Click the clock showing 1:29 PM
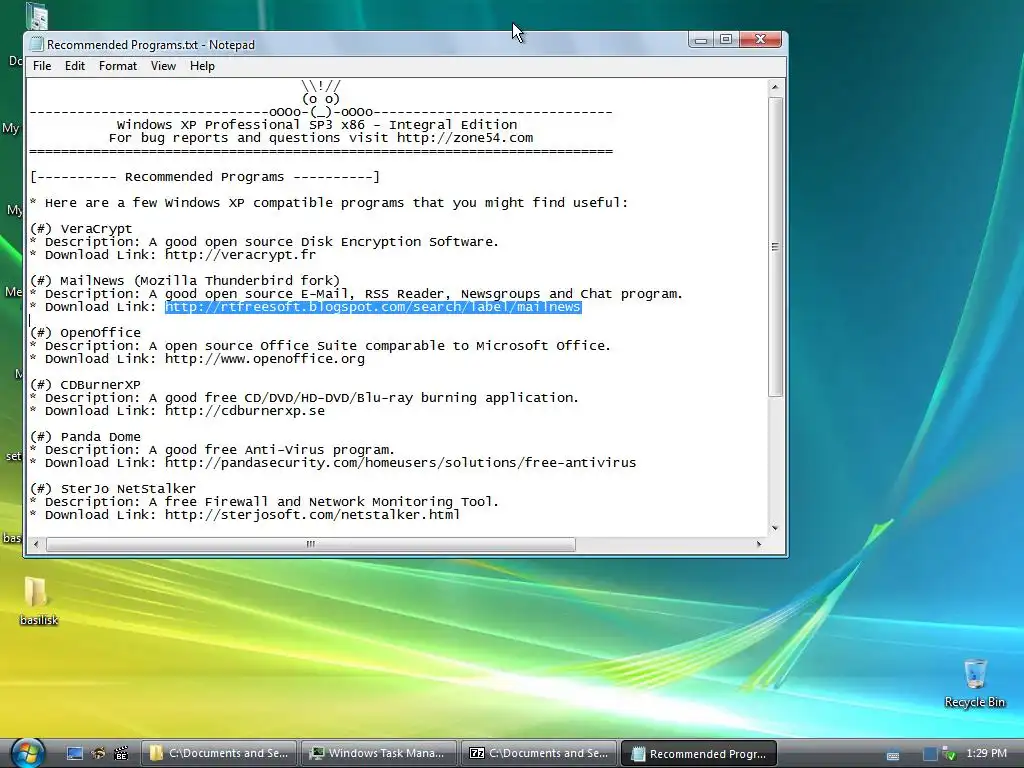The width and height of the screenshot is (1024, 768). (x=986, y=753)
